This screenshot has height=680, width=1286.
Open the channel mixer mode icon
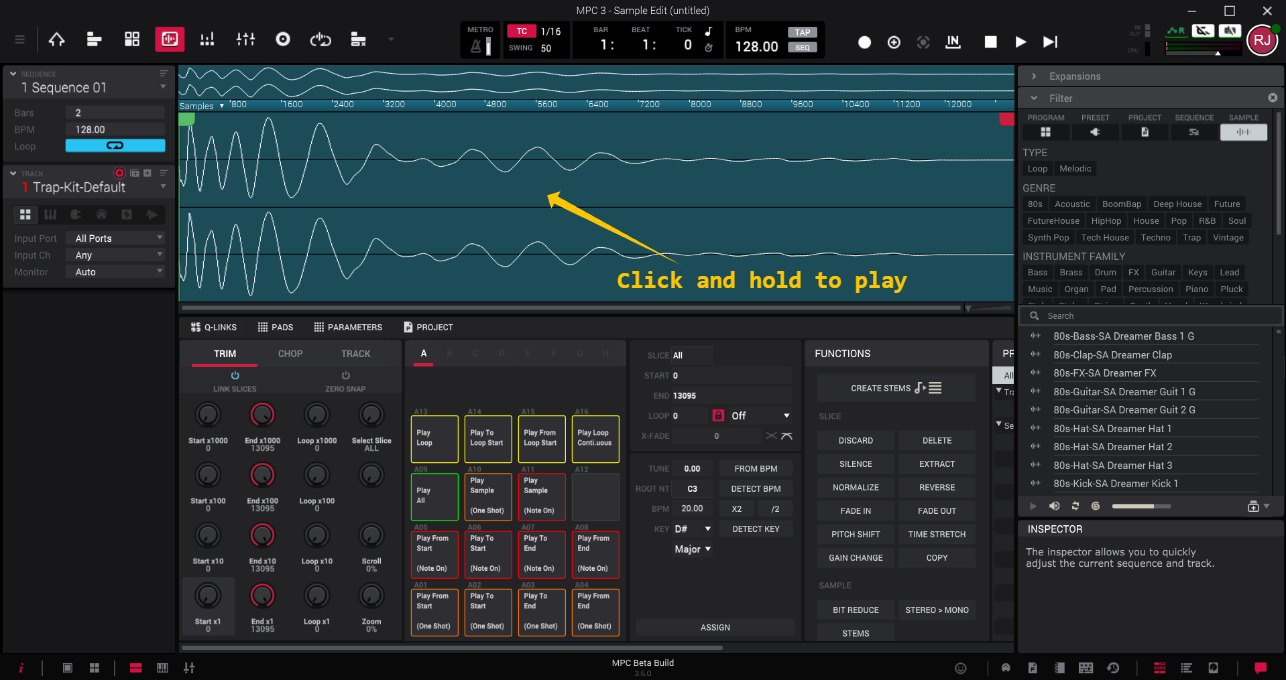[245, 39]
